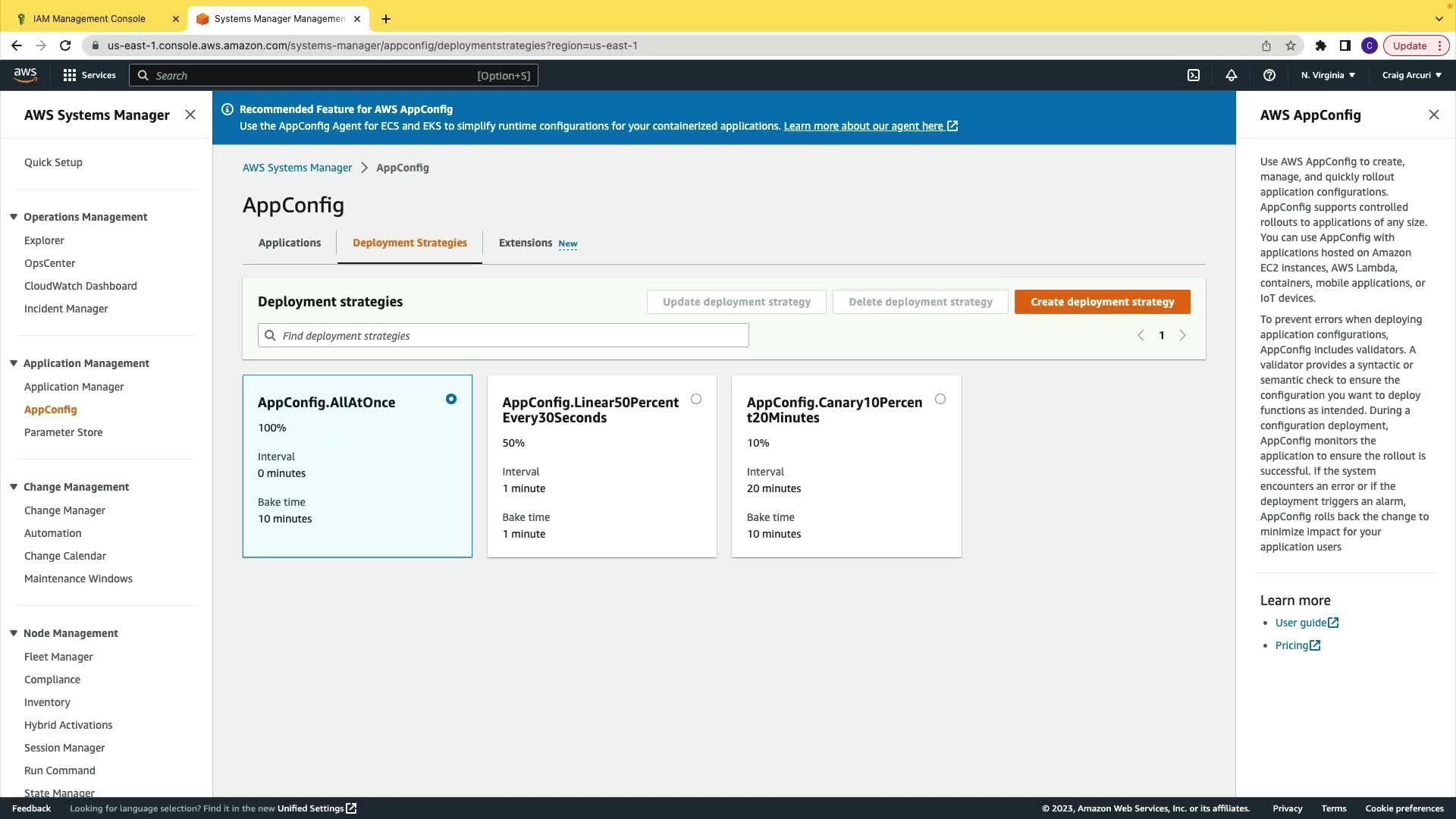Collapse the Operations Management section
1456x819 pixels.
pyautogui.click(x=14, y=217)
